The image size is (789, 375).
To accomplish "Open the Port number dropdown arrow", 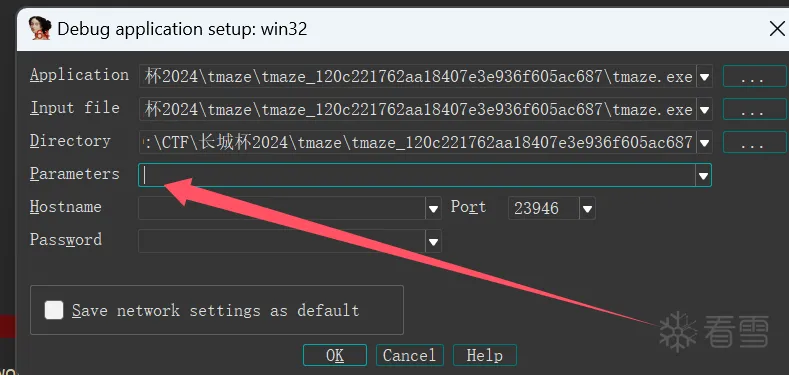I will pos(587,208).
